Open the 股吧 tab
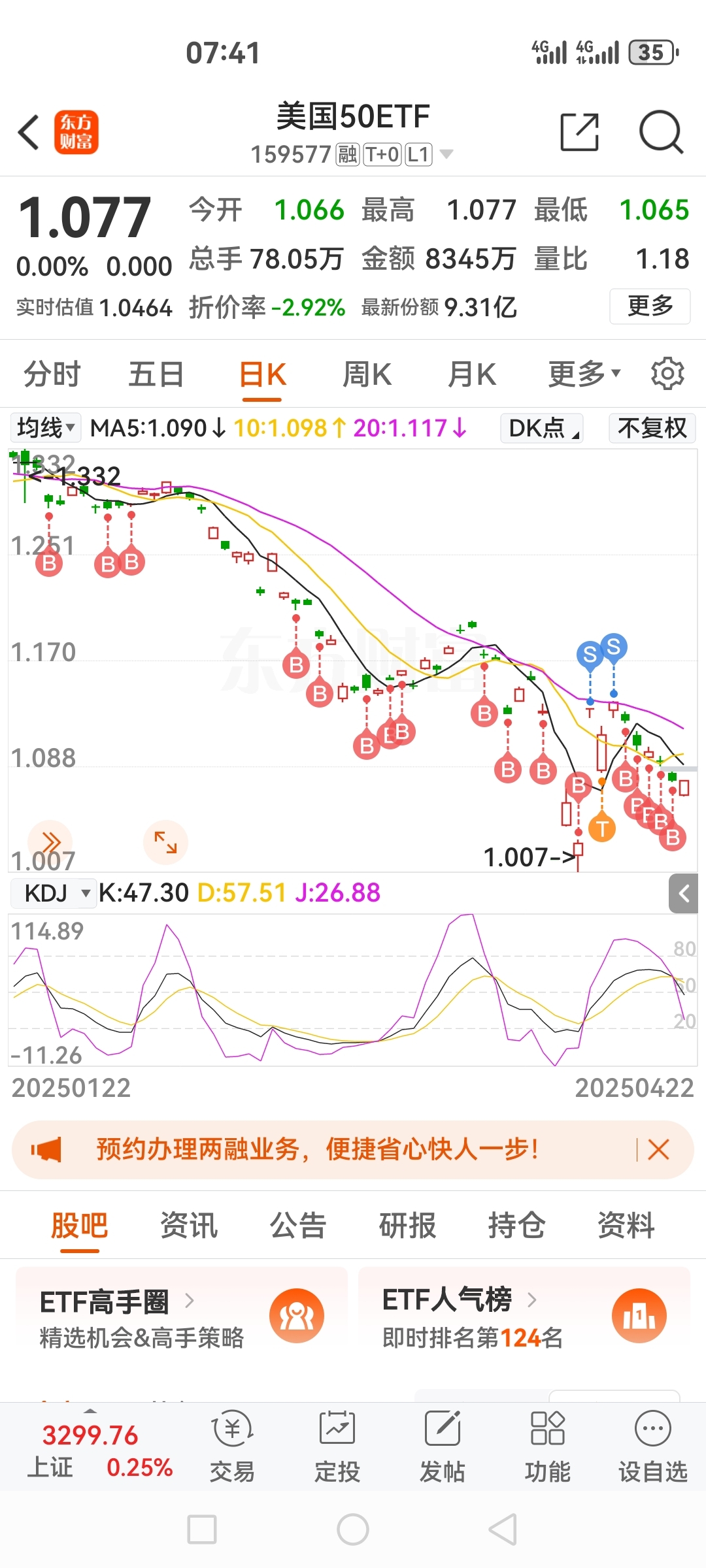Screen dimensions: 706x1568 80,1225
